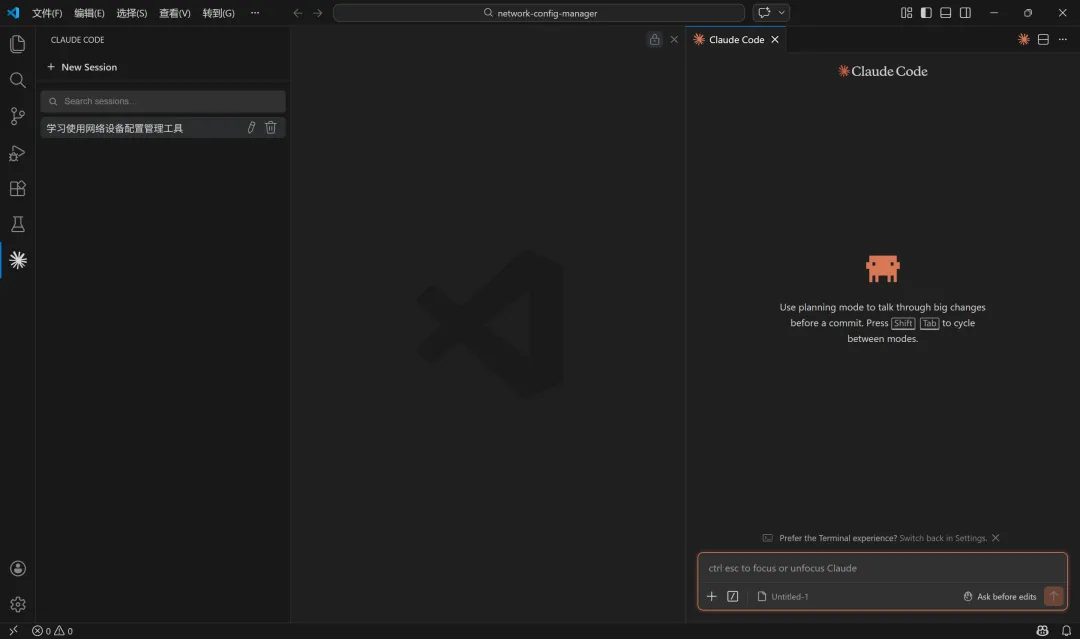Dismiss the Prefer the Terminal experience notice
1080x639 pixels.
pyautogui.click(x=995, y=538)
